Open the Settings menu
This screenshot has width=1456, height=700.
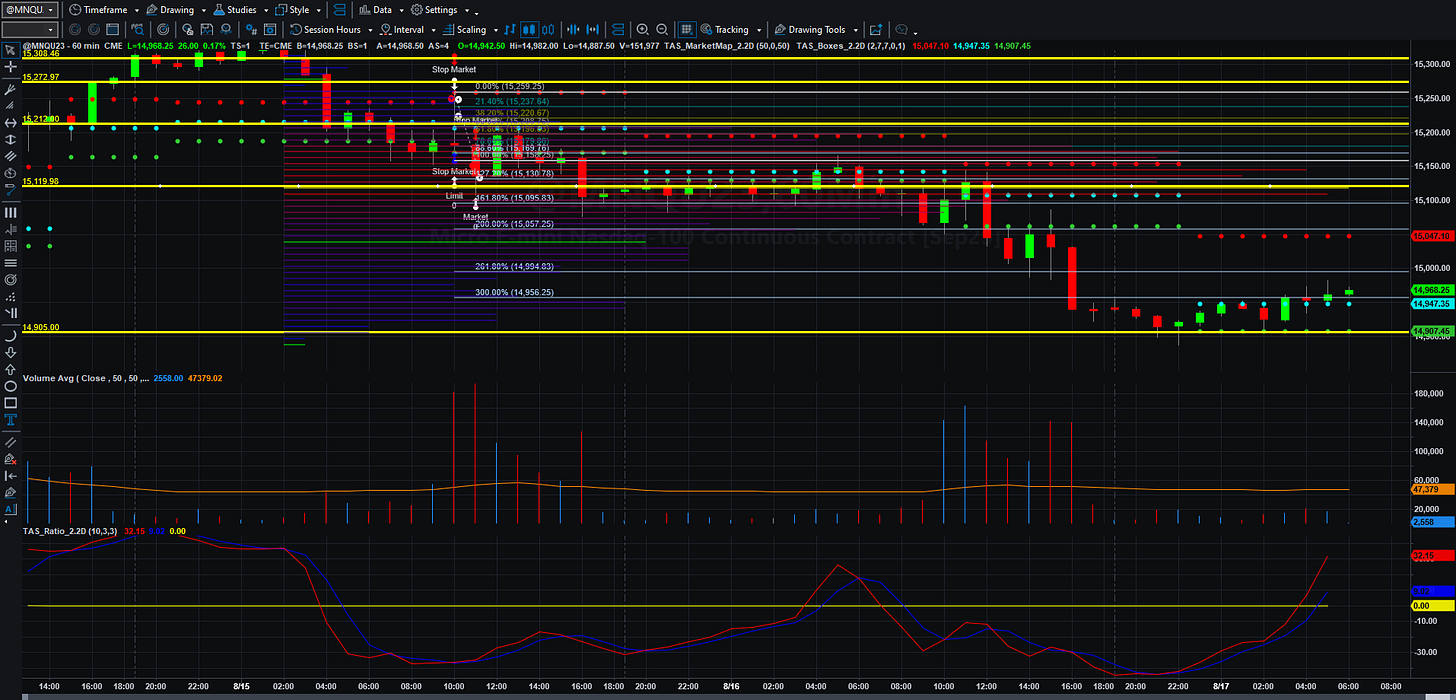[x=437, y=9]
